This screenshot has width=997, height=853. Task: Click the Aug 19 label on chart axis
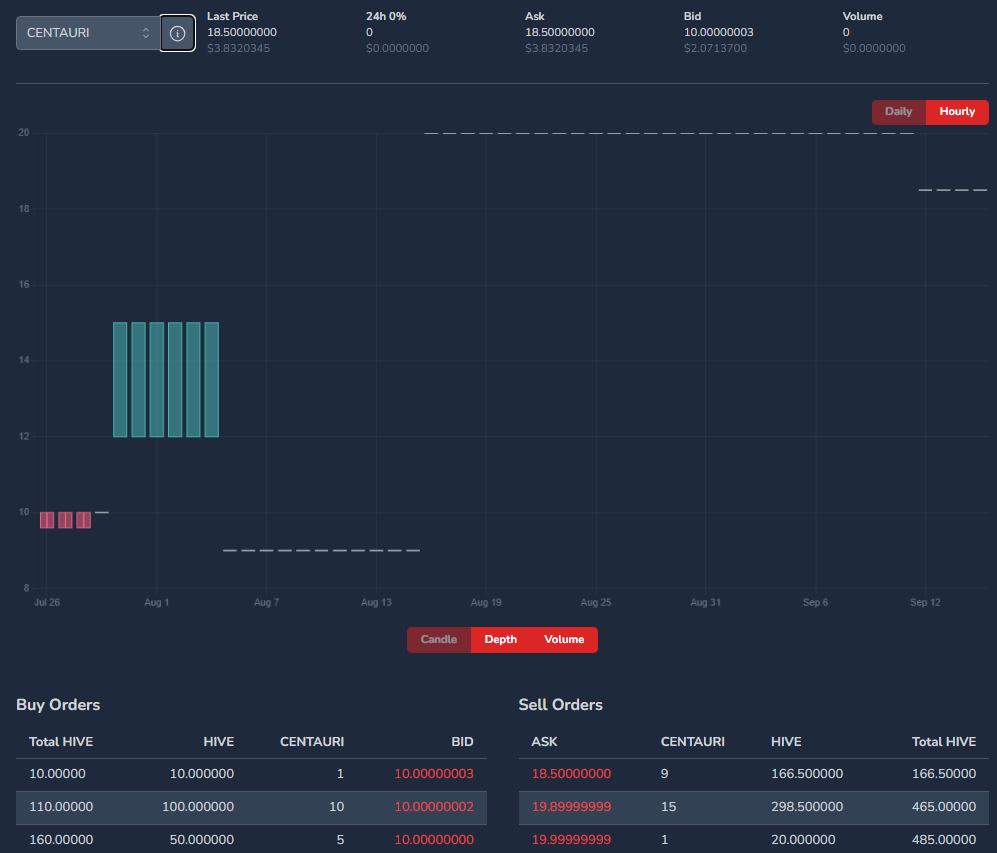[486, 603]
